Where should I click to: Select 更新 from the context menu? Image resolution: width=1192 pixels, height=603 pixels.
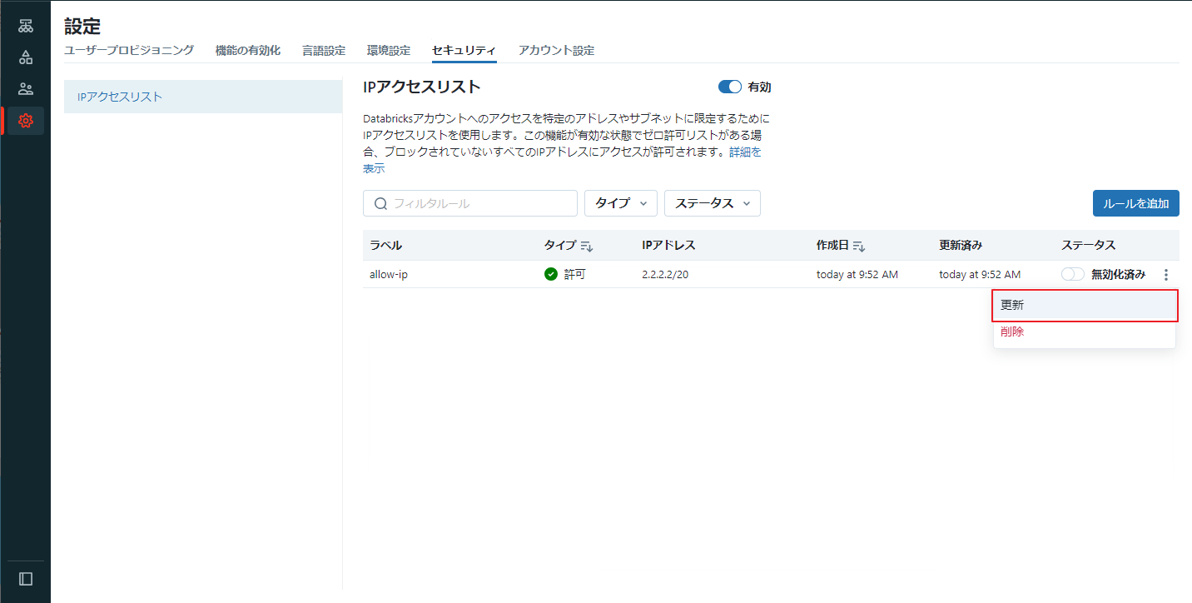click(1084, 305)
